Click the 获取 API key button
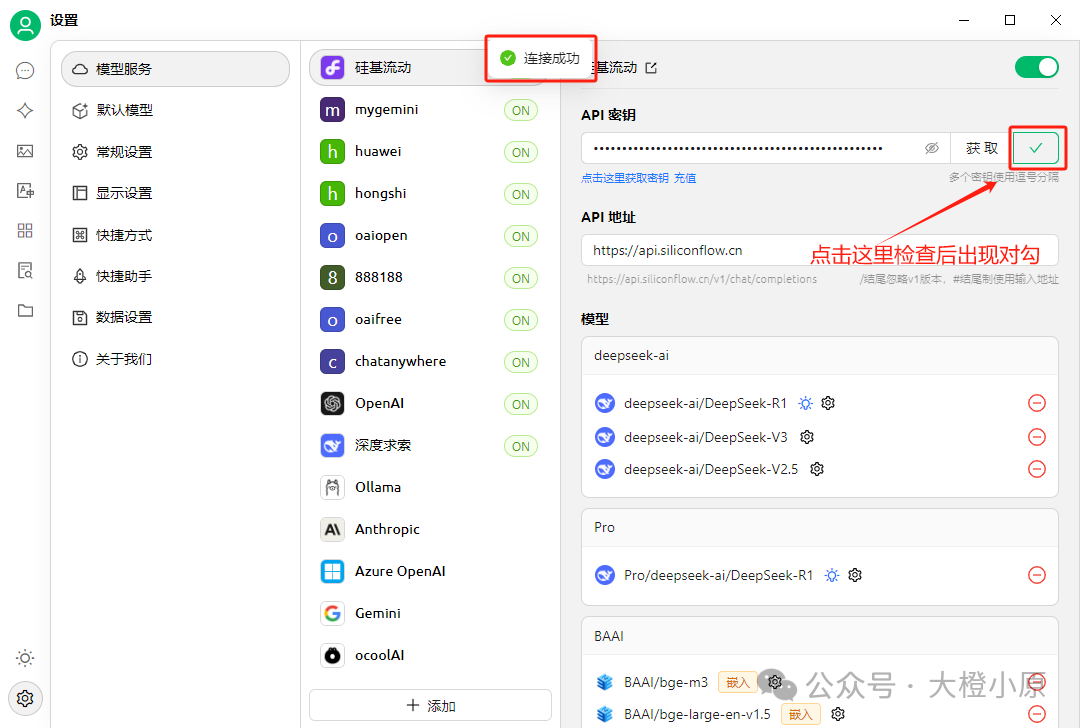Screen dimensions: 1080x728 (x=981, y=148)
